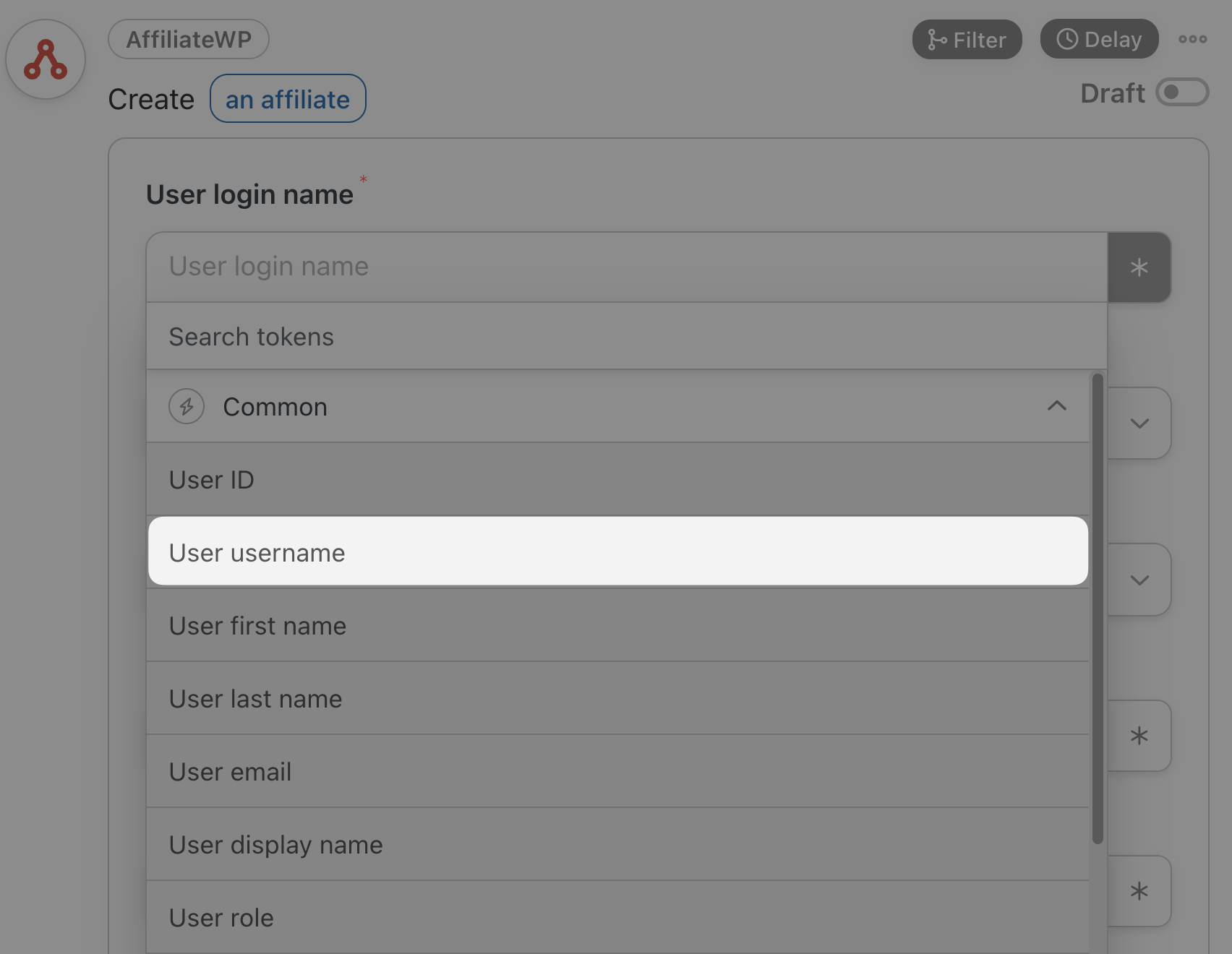This screenshot has width=1232, height=954.
Task: Pick the User display name token
Action: [617, 845]
